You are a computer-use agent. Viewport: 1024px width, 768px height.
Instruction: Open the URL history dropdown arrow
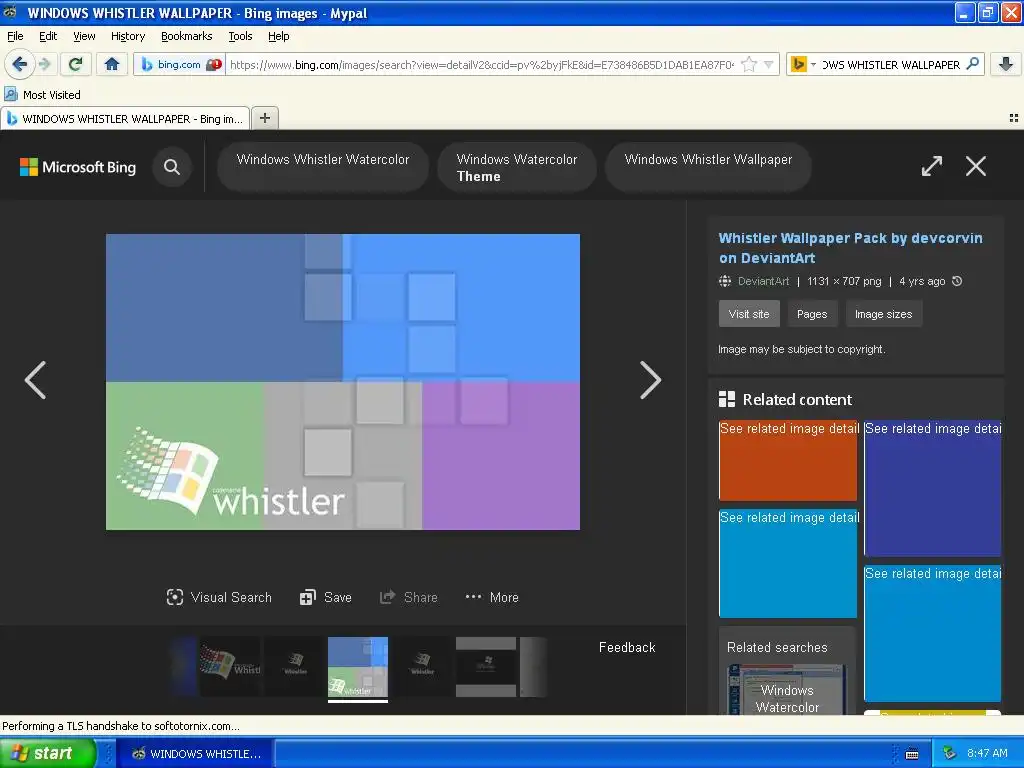coord(769,64)
